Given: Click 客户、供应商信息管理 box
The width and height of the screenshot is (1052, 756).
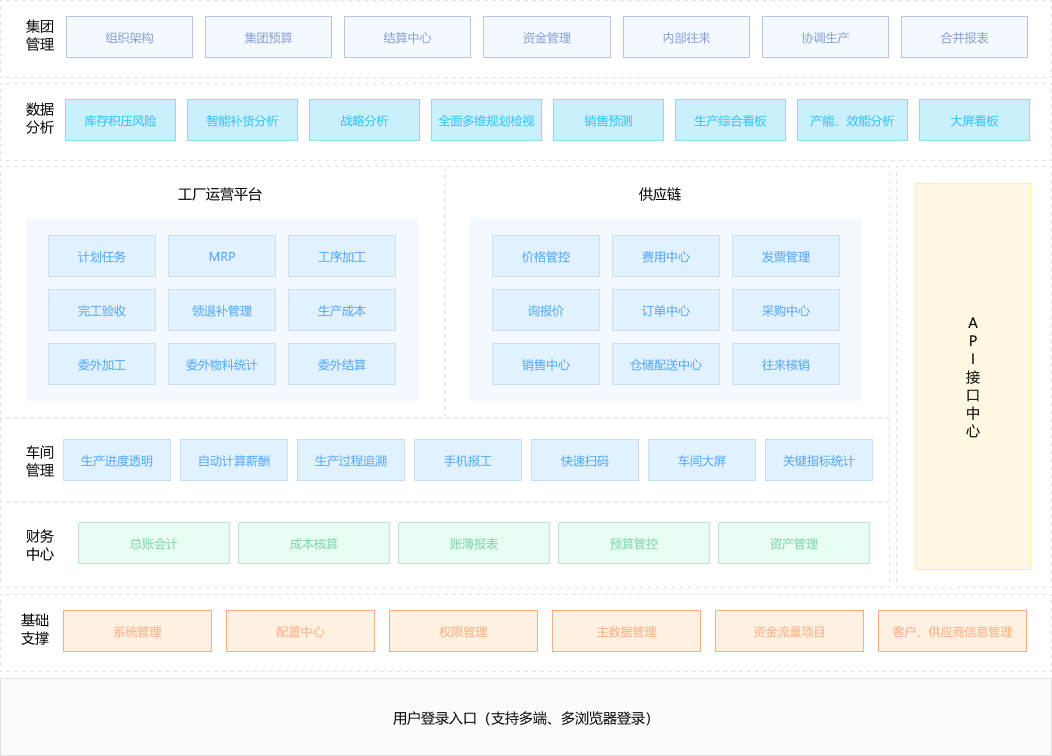Looking at the screenshot, I should [952, 631].
